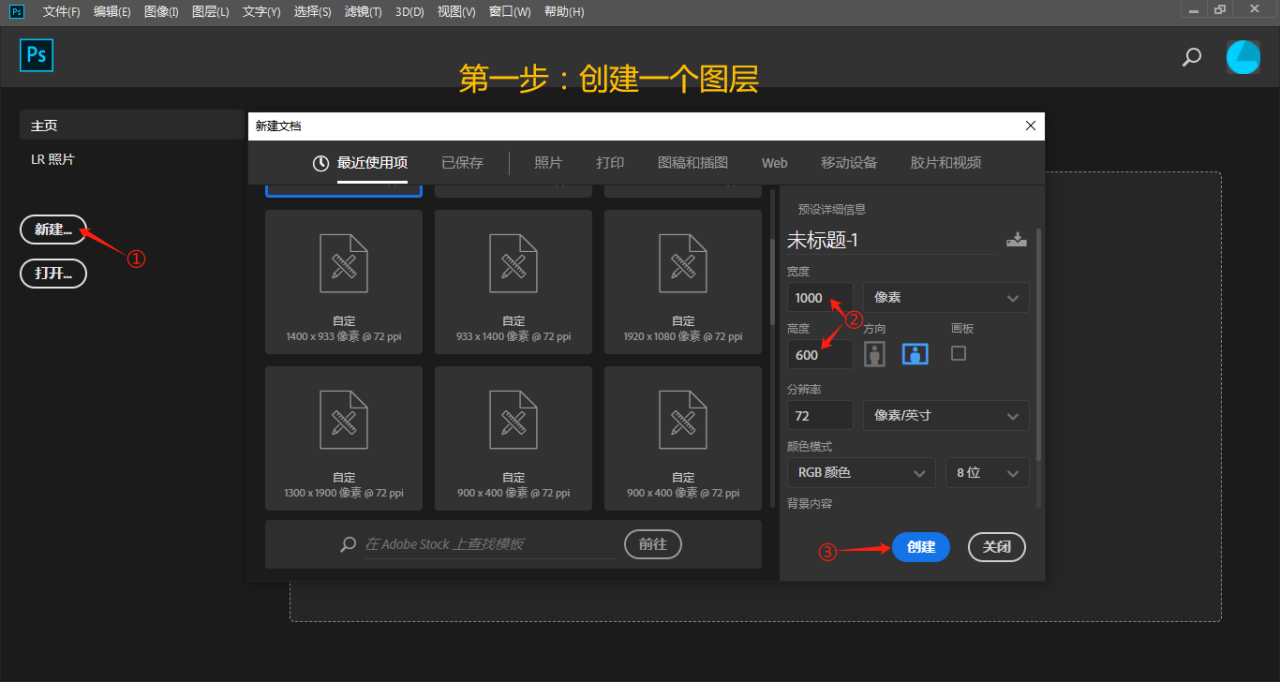The height and width of the screenshot is (682, 1280).
Task: Close the Photoshop application window
Action: (1254, 10)
